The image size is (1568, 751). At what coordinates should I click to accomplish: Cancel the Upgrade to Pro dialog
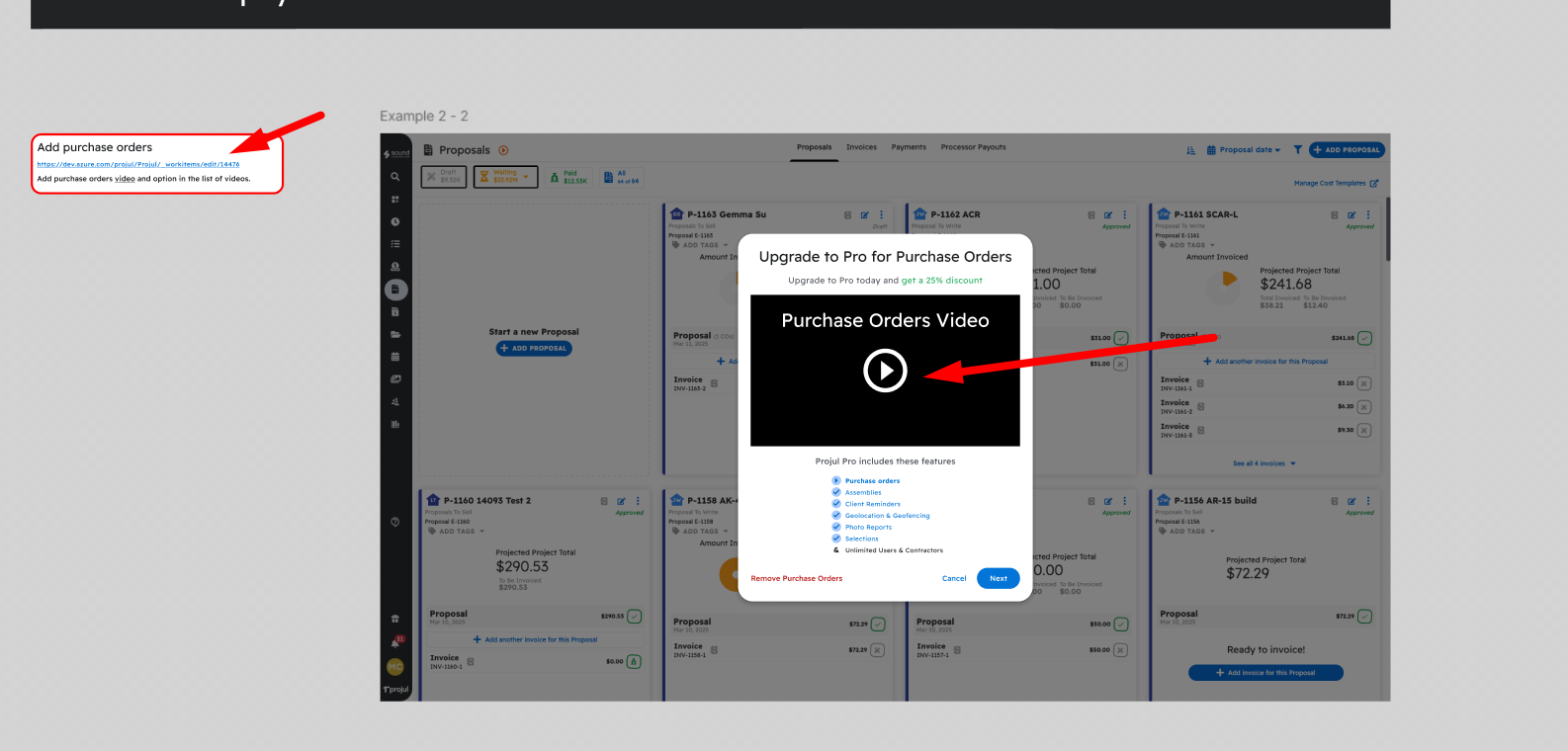pos(954,578)
